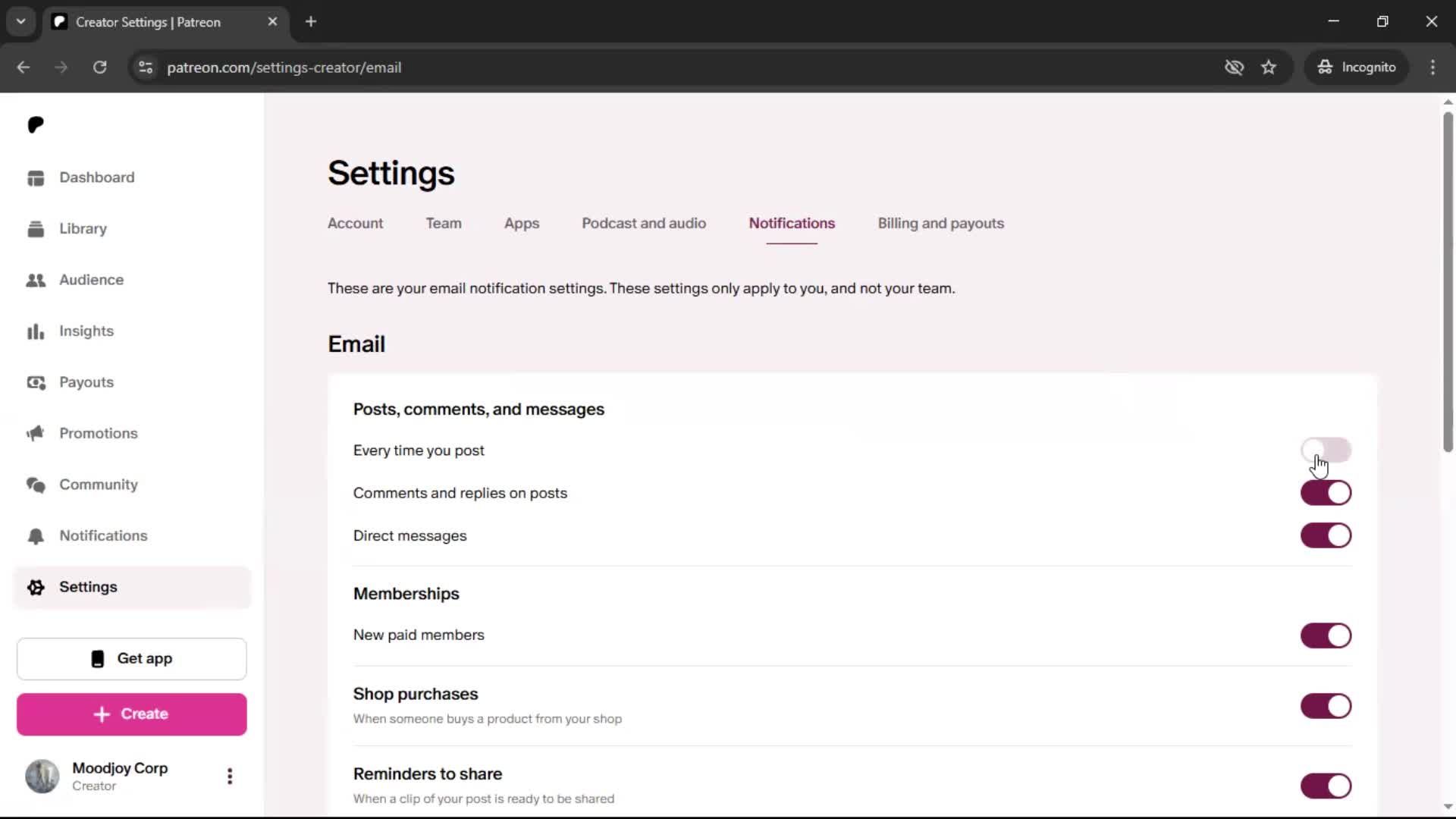Click the 'Shop purchases' label
The image size is (1456, 819).
416,694
